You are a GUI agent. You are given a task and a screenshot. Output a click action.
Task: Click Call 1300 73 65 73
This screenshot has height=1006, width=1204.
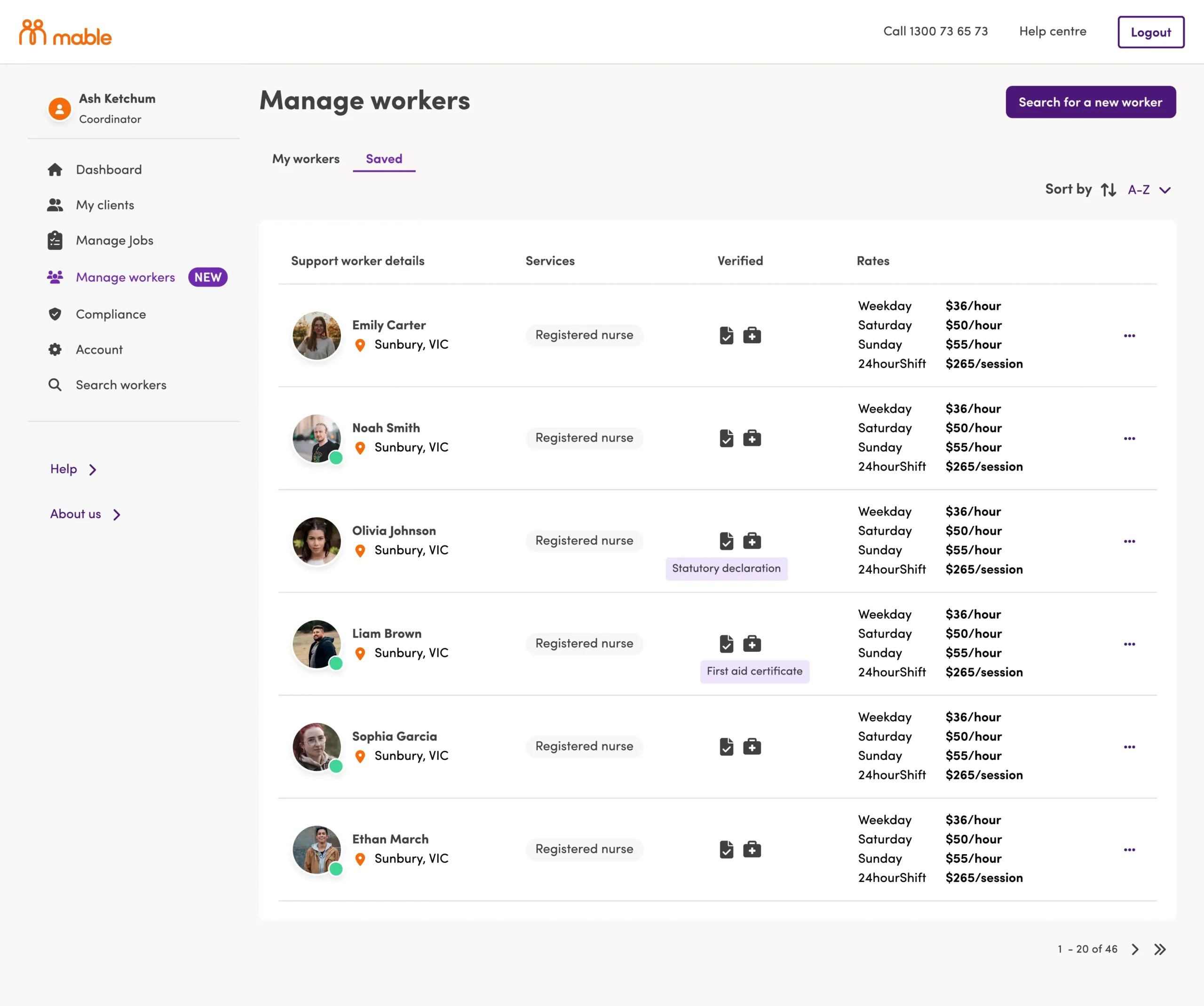pyautogui.click(x=935, y=32)
